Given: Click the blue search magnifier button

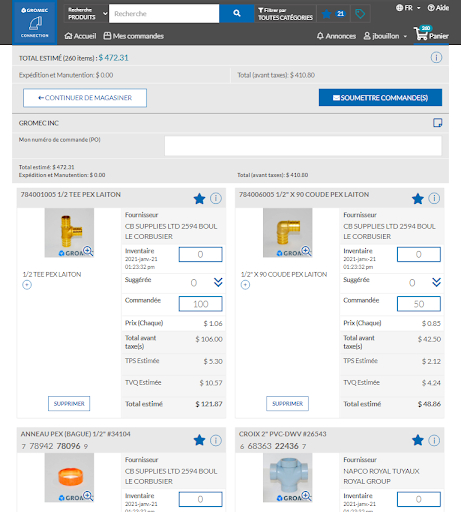Looking at the screenshot, I should (236, 13).
